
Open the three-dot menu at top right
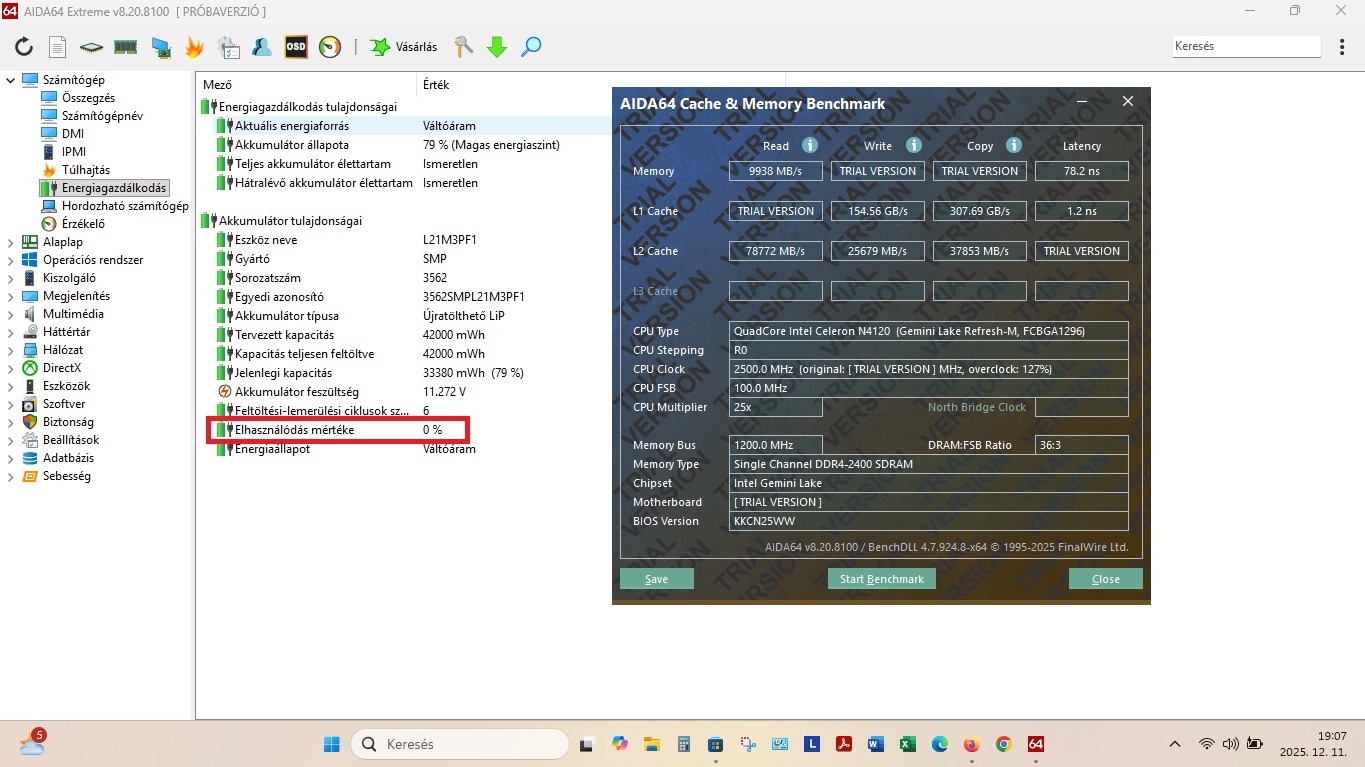tap(1343, 46)
